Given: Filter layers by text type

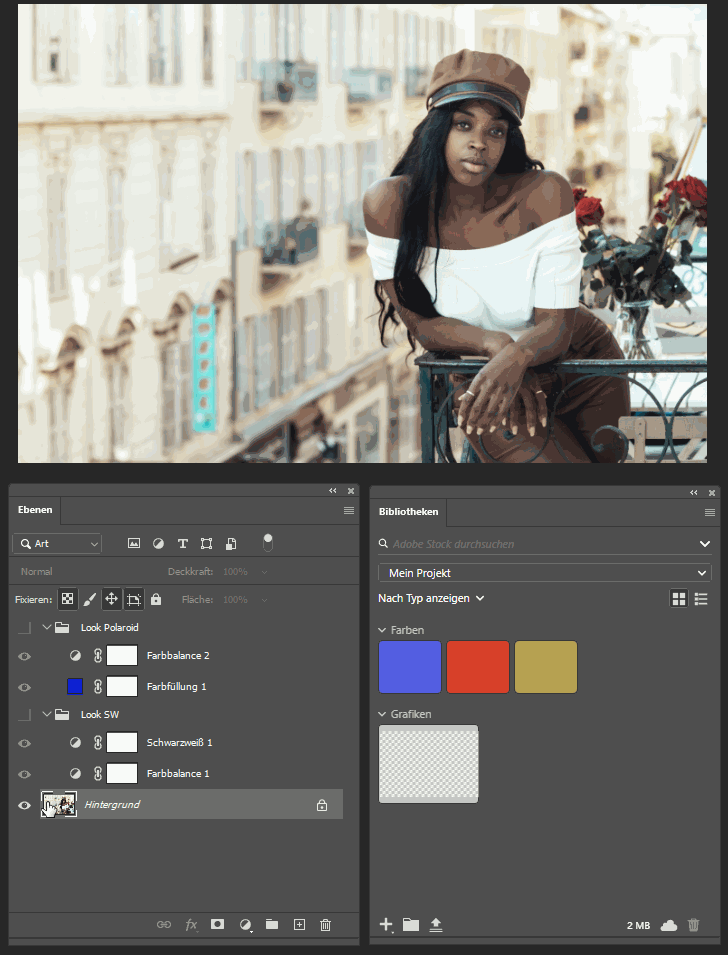Looking at the screenshot, I should [x=183, y=544].
